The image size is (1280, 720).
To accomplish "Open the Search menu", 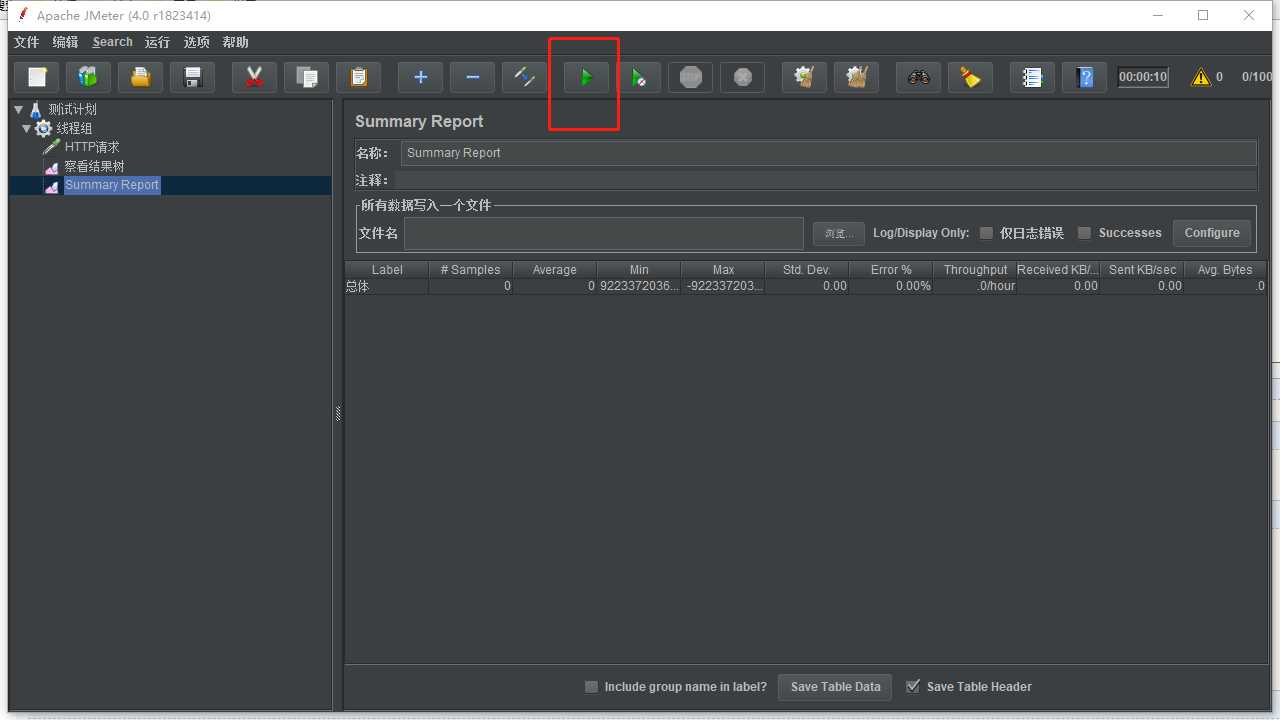I will click(112, 42).
